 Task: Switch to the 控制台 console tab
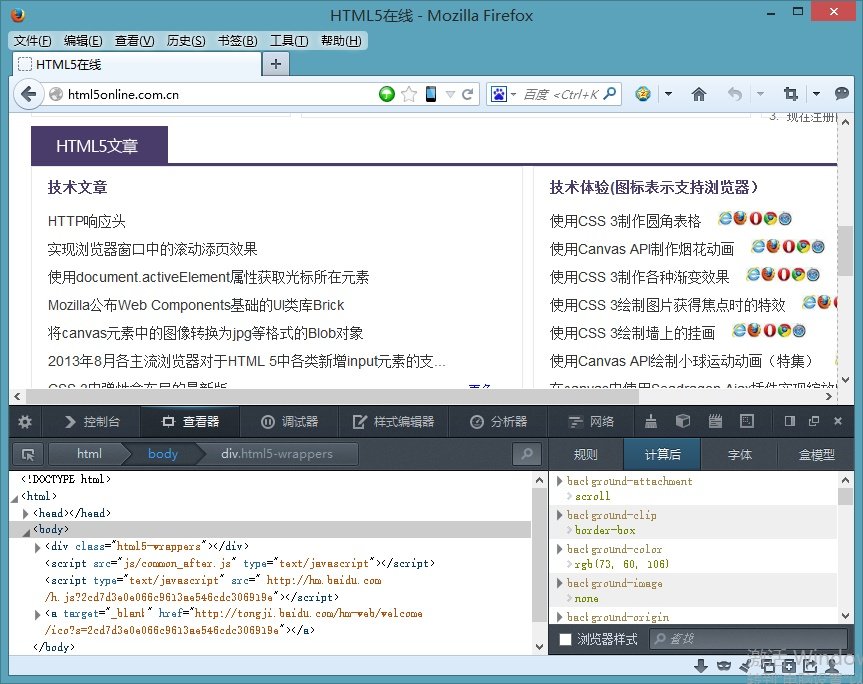point(91,422)
